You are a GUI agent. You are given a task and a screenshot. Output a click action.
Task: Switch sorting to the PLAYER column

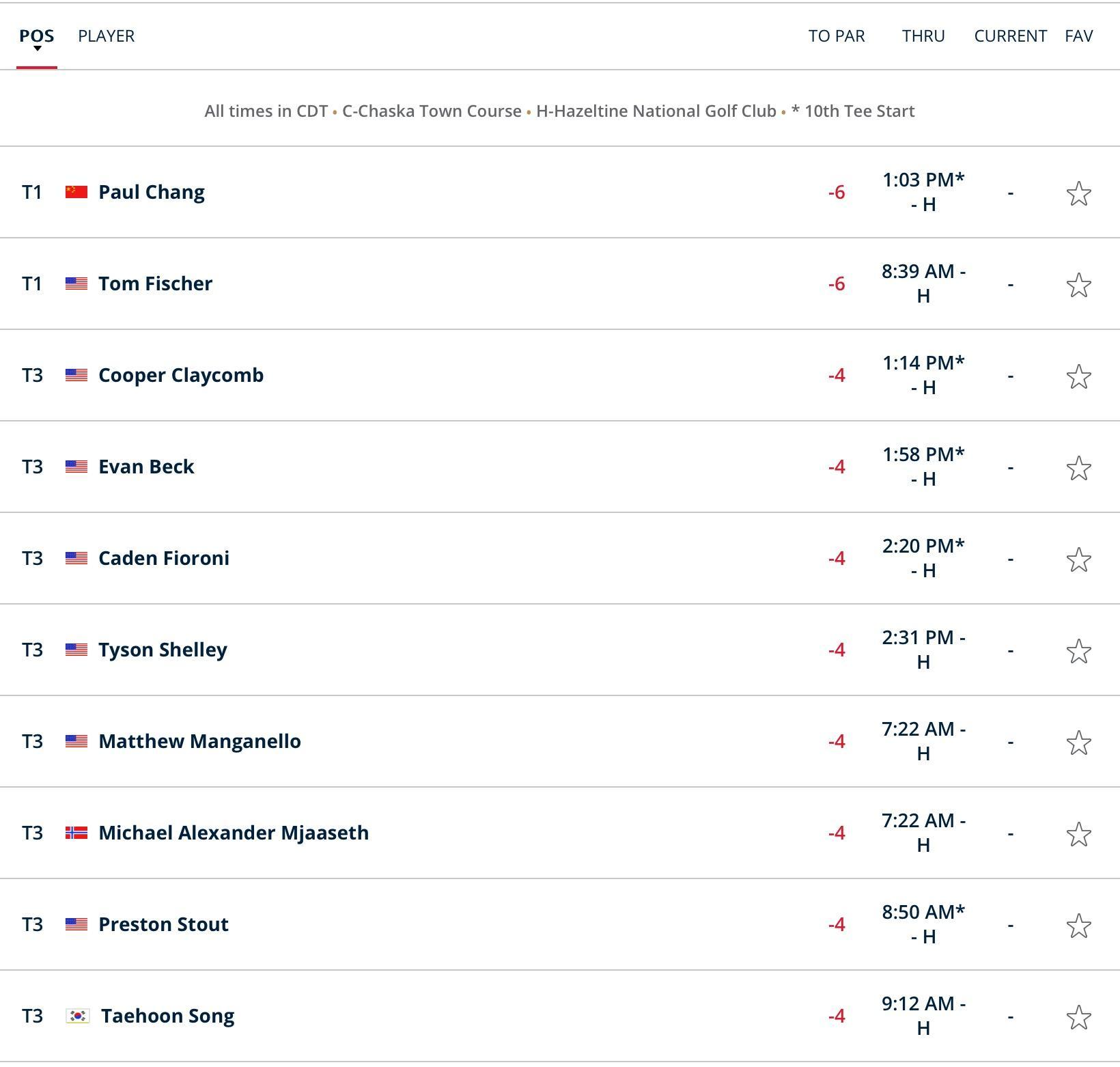tap(106, 36)
